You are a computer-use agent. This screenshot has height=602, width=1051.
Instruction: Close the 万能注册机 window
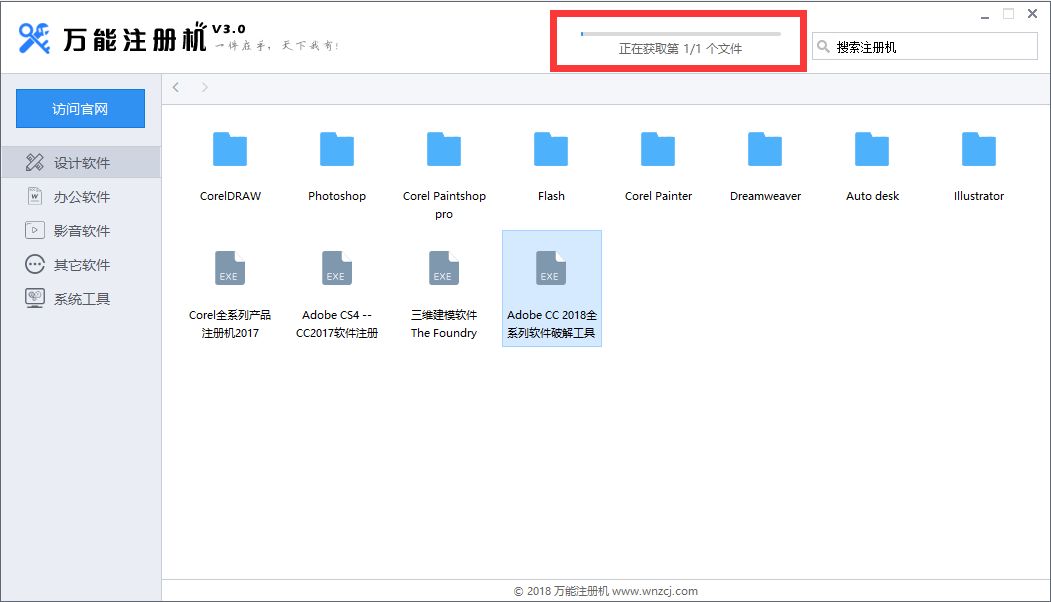coord(1032,14)
